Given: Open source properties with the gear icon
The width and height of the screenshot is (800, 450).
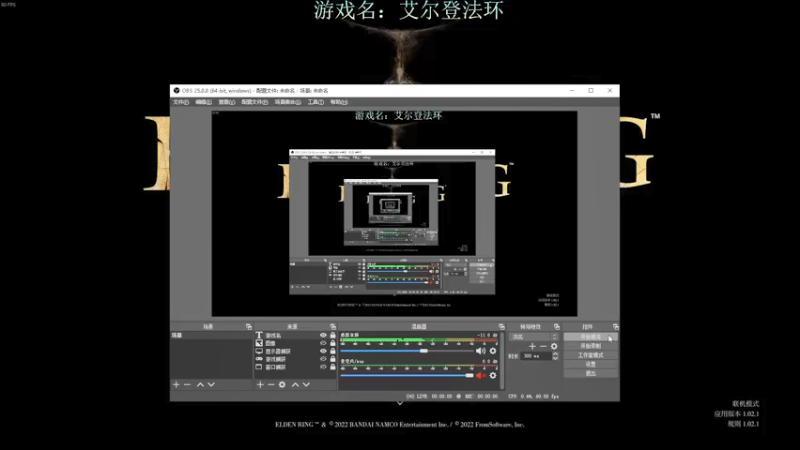Looking at the screenshot, I should 282,385.
